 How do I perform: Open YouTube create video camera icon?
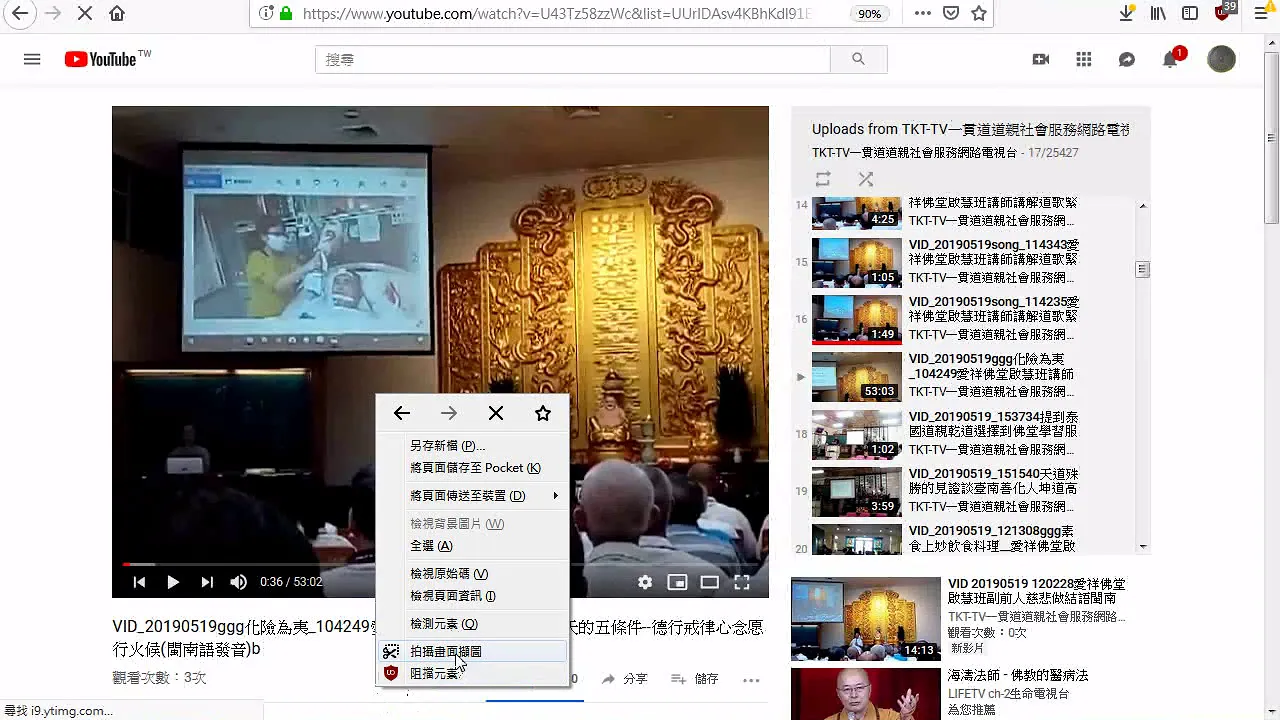[1041, 59]
